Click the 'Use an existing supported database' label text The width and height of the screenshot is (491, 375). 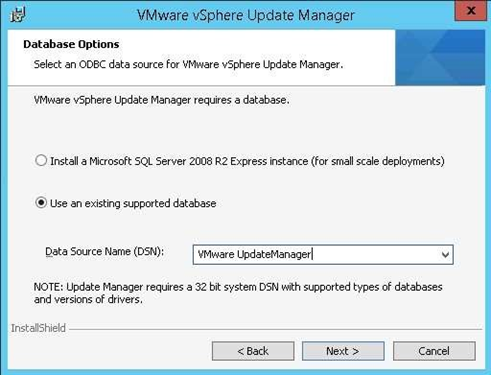click(x=133, y=203)
